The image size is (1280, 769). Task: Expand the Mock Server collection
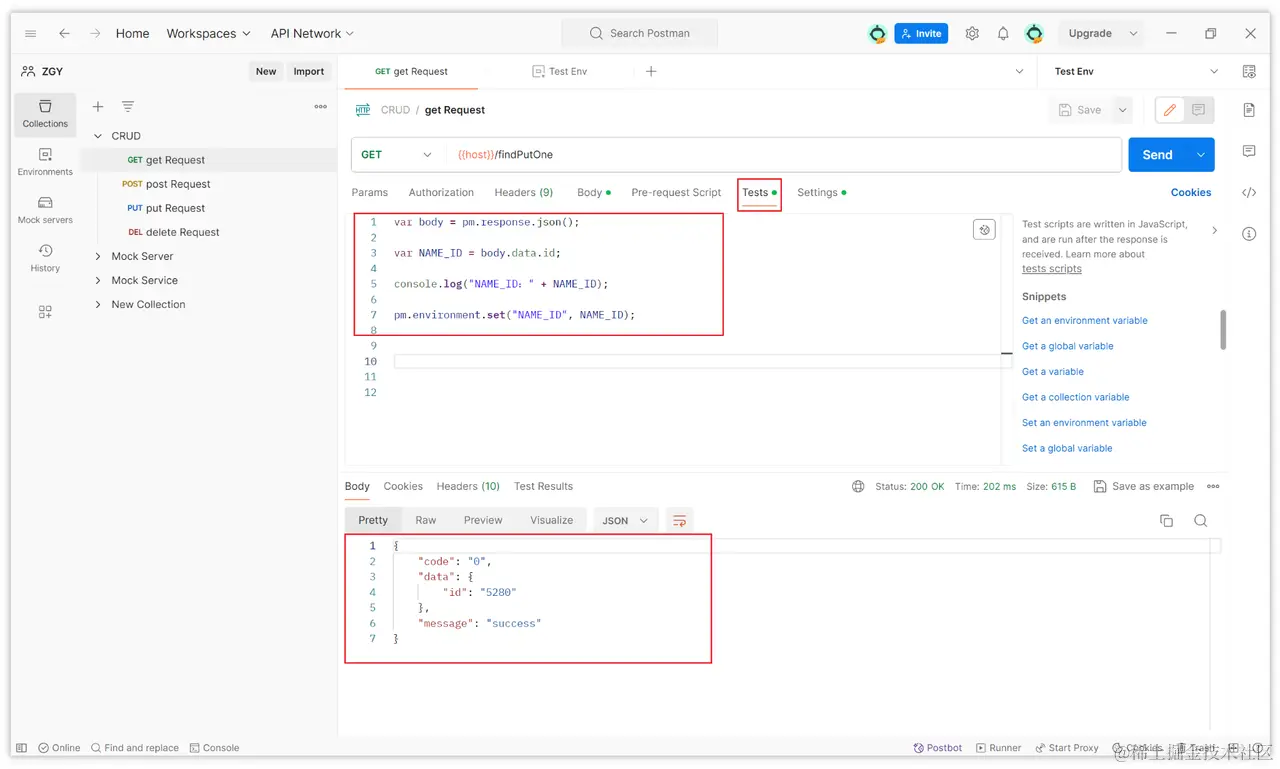point(98,256)
